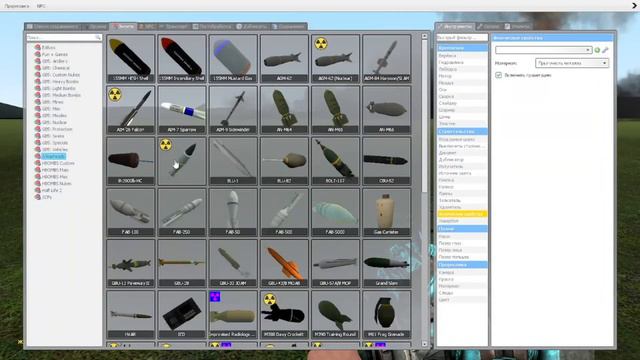Click the green add-preset icon
This screenshot has height=360, width=640.
point(597,50)
